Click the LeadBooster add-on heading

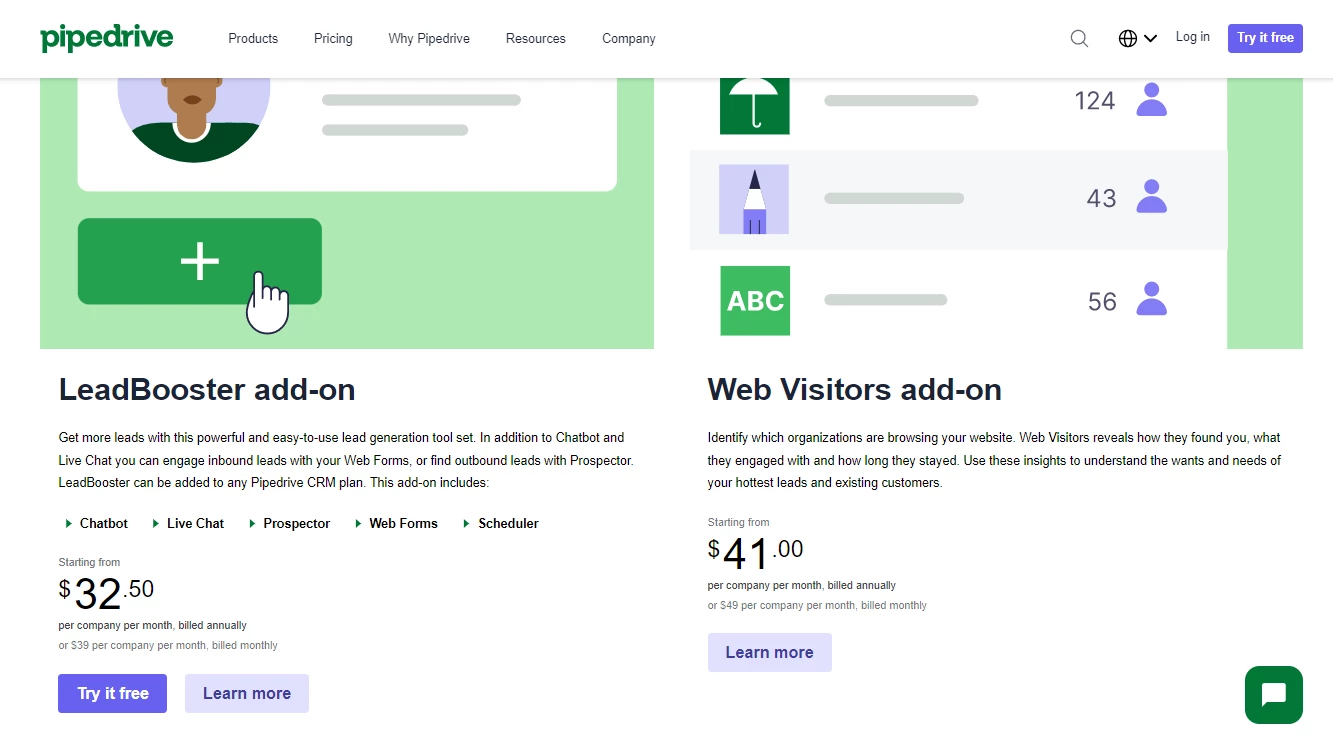click(207, 389)
